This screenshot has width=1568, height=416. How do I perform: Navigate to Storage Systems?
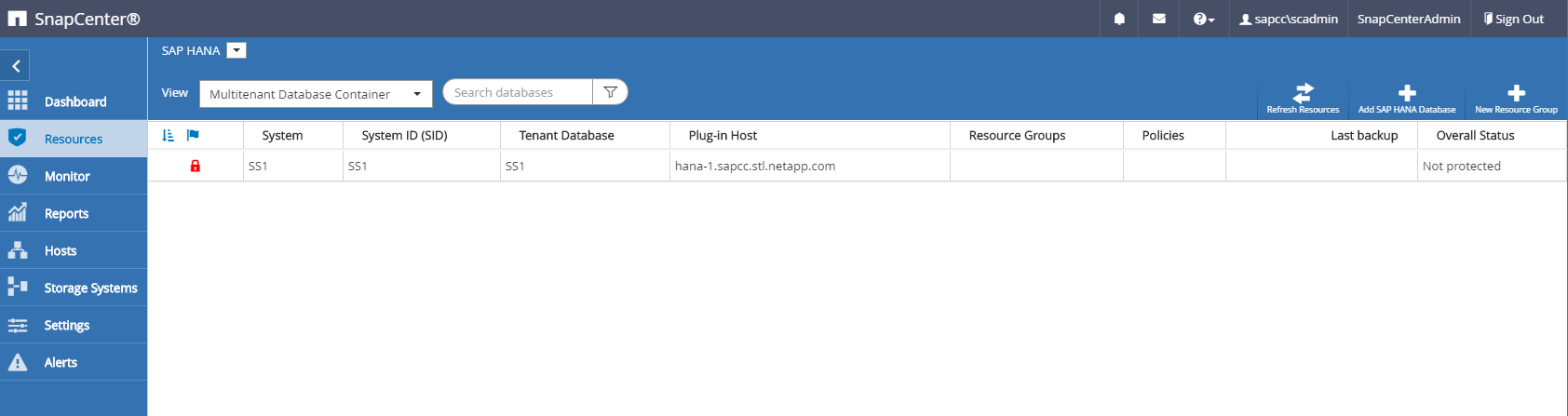[90, 288]
